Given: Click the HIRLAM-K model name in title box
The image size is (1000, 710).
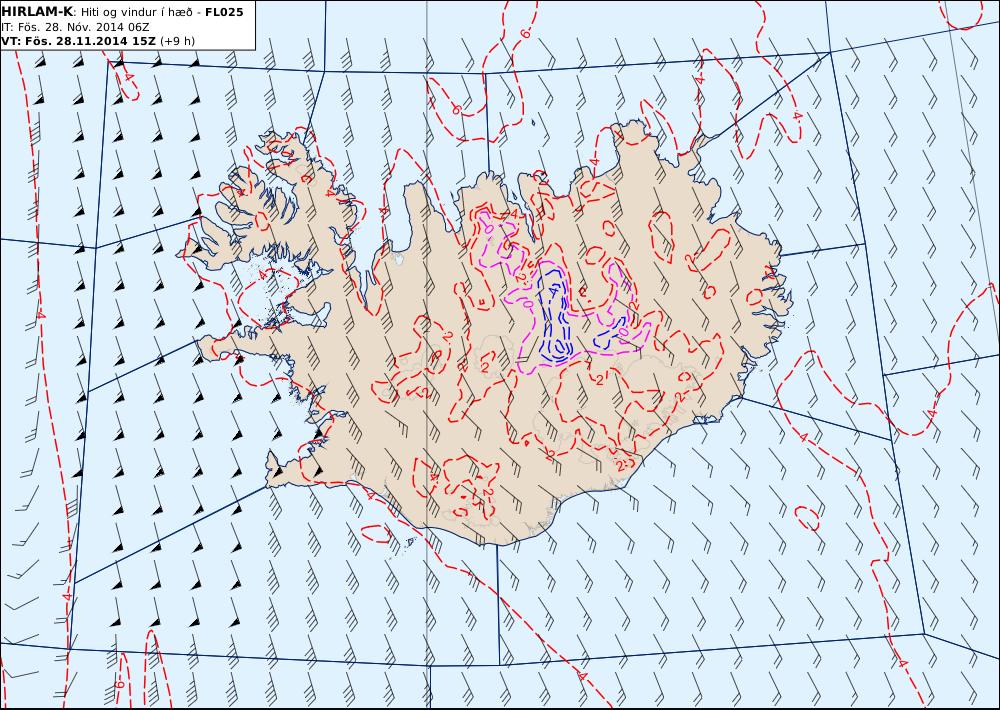Looking at the screenshot, I should [37, 11].
